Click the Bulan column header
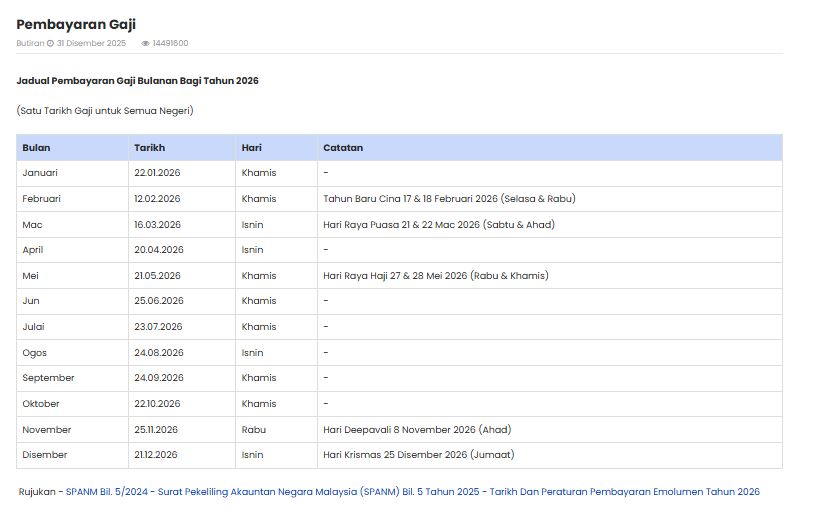 (36, 148)
